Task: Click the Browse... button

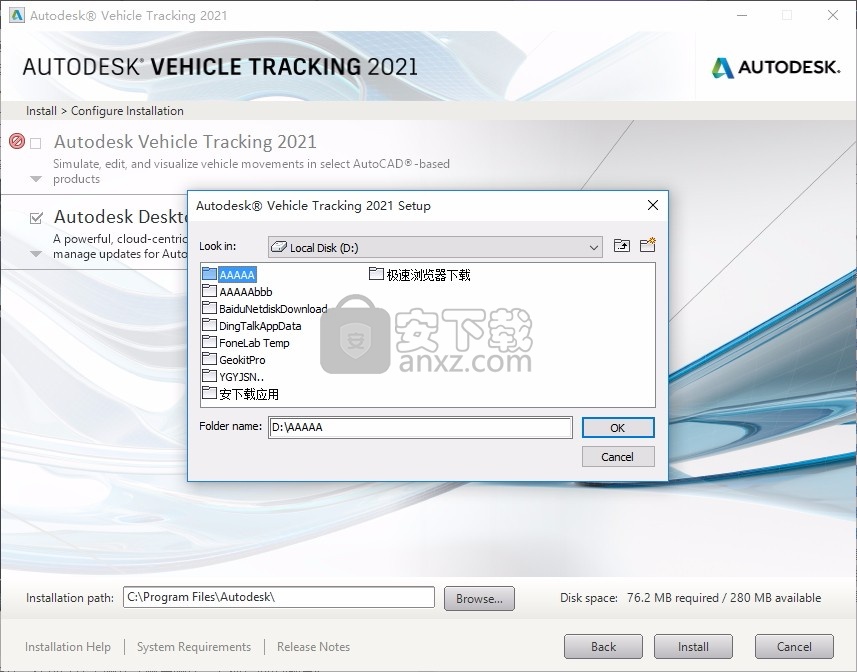Action: pyautogui.click(x=479, y=599)
